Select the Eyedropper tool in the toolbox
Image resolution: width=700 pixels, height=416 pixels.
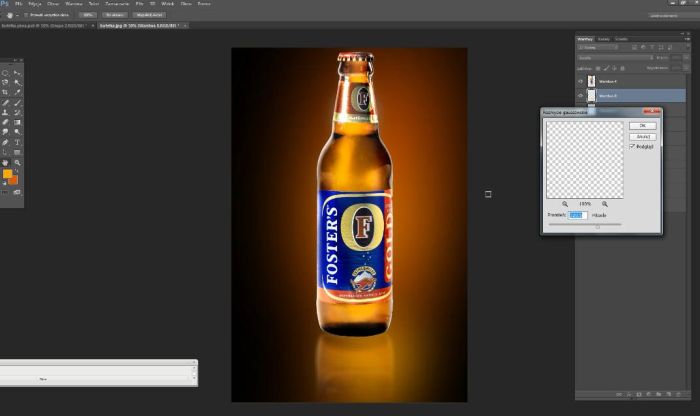pyautogui.click(x=18, y=92)
